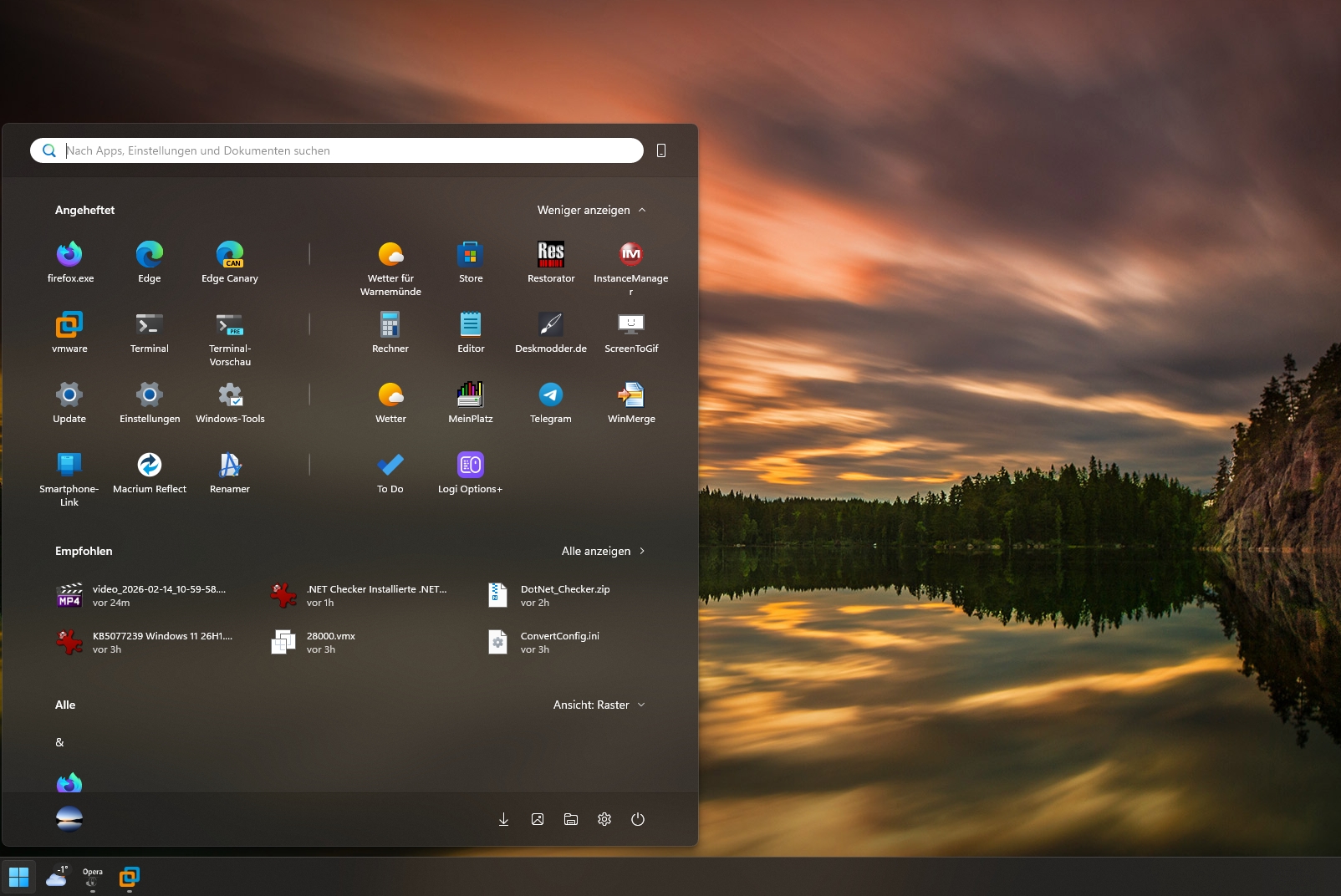Collapse pinned apps with Weniger anzeigen

(x=591, y=210)
